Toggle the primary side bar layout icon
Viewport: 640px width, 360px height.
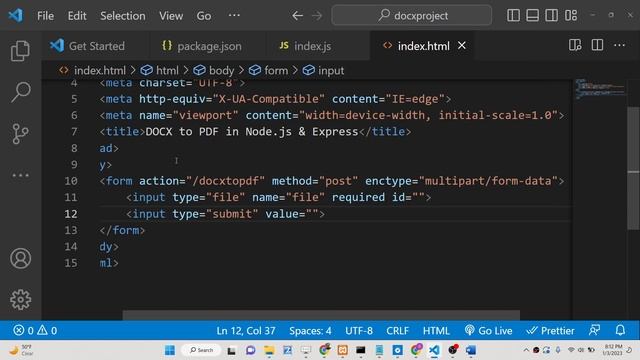tap(513, 16)
